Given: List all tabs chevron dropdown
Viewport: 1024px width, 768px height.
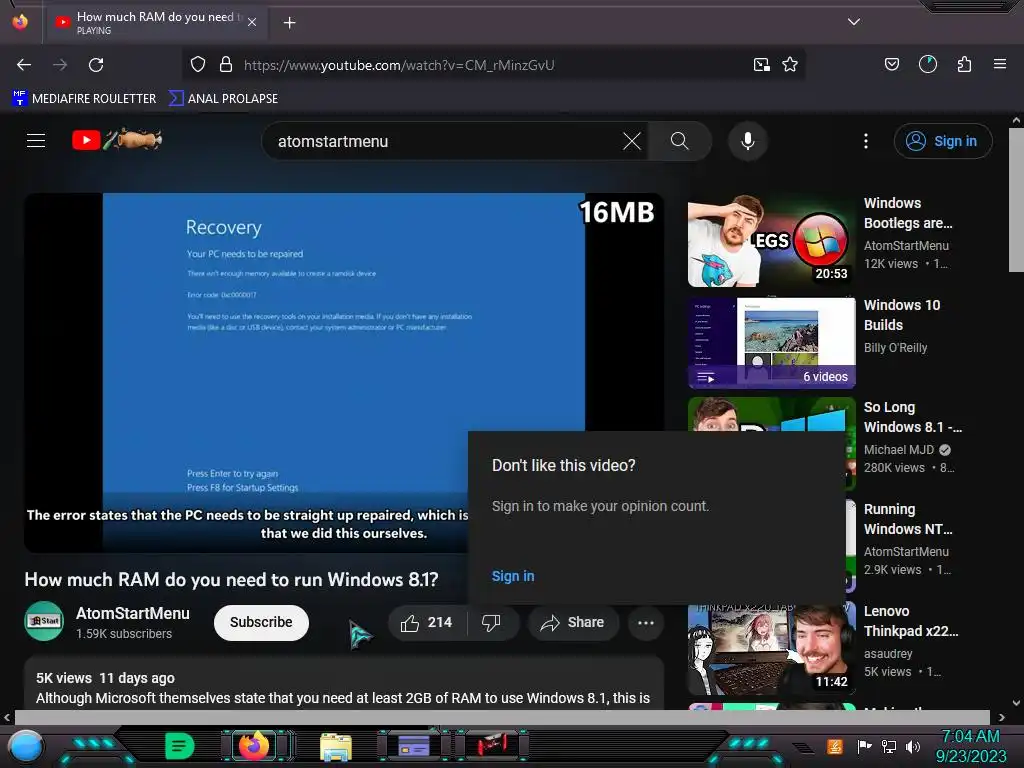Looking at the screenshot, I should (x=854, y=22).
